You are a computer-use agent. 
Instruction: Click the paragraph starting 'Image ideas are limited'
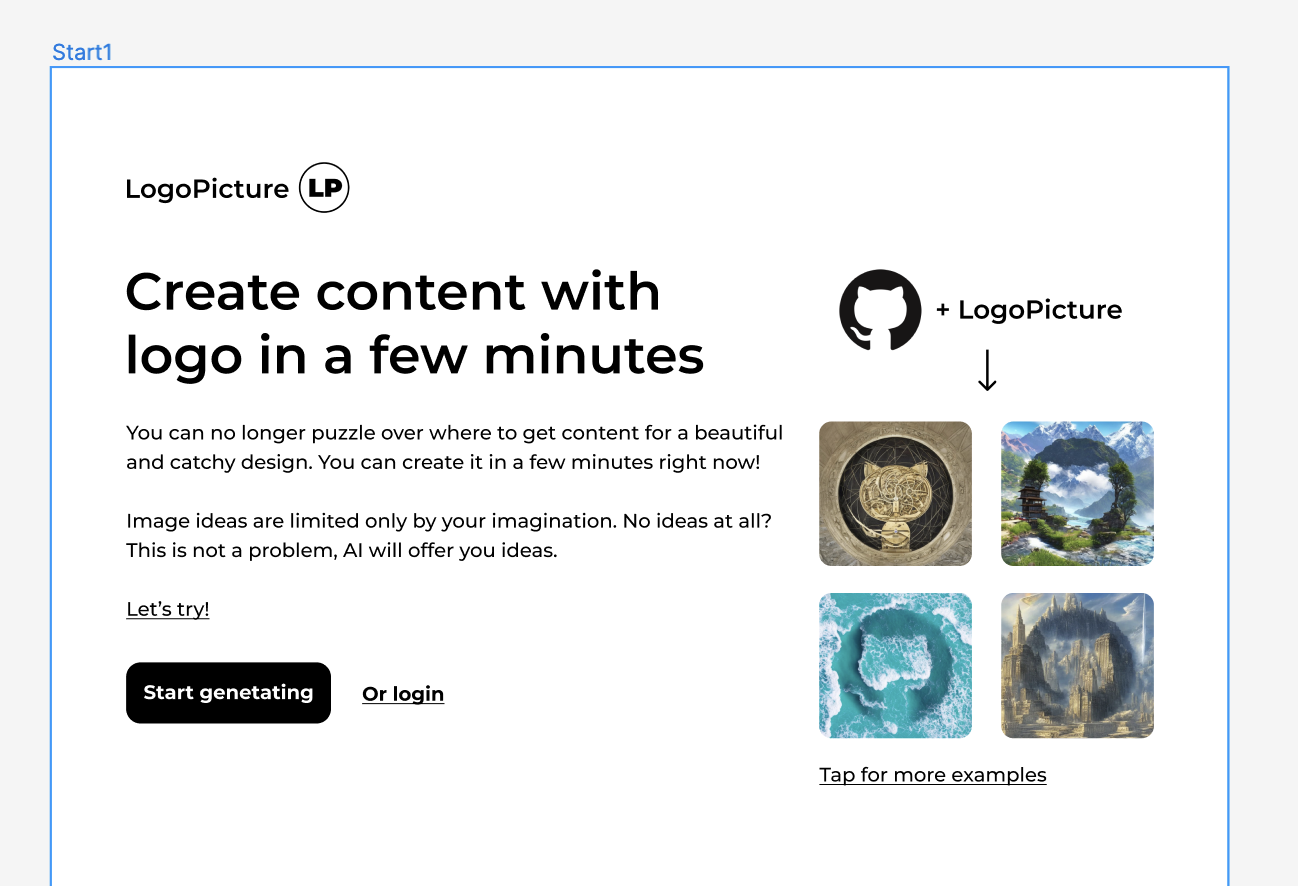(449, 535)
